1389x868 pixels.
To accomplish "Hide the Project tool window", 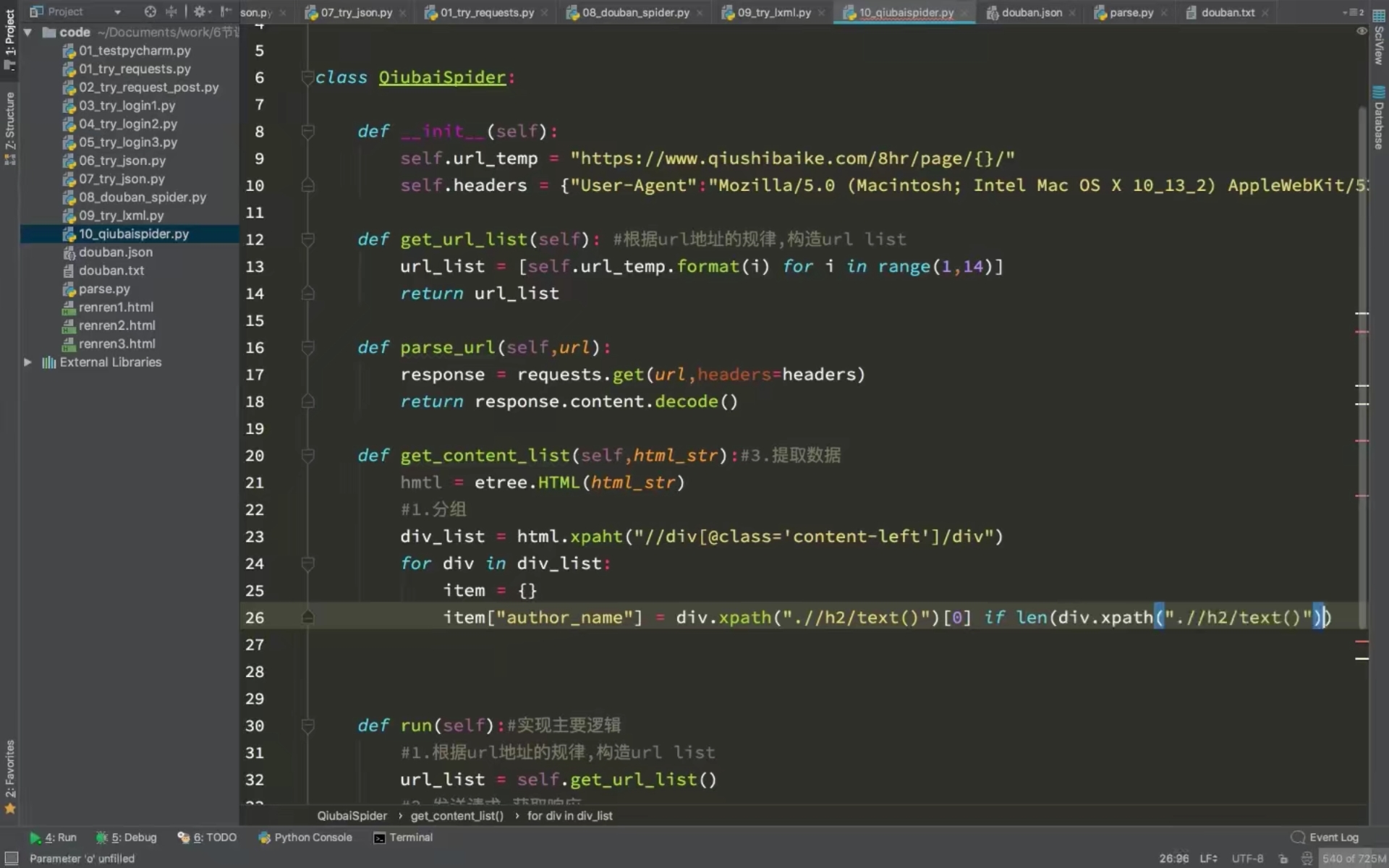I will pyautogui.click(x=226, y=12).
